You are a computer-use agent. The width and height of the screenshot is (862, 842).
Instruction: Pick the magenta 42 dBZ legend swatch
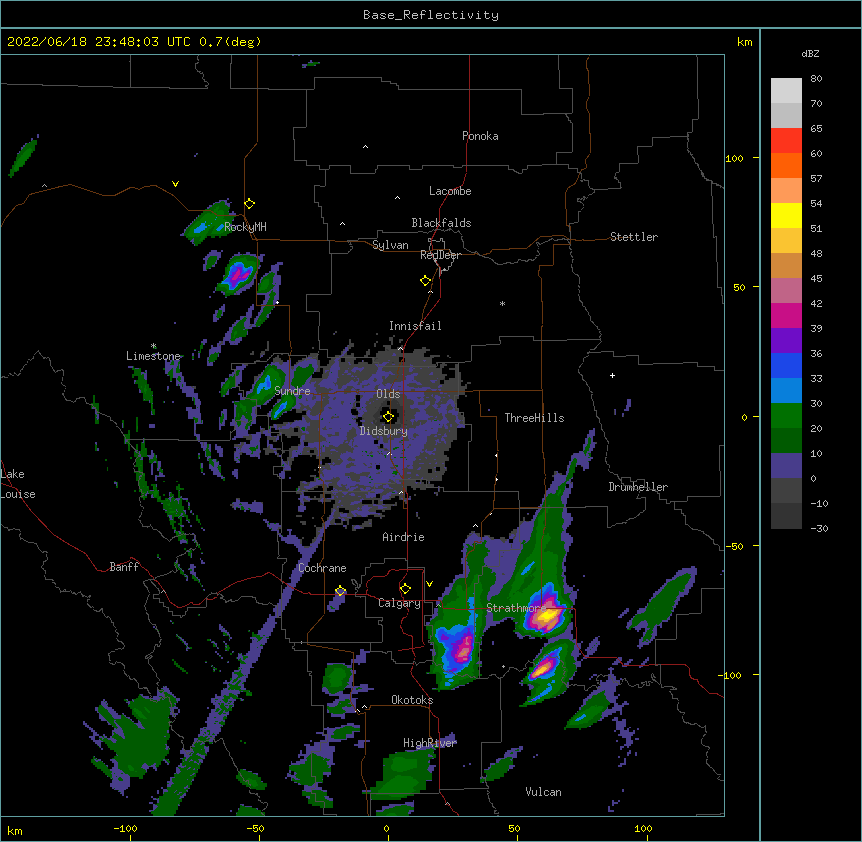point(786,315)
